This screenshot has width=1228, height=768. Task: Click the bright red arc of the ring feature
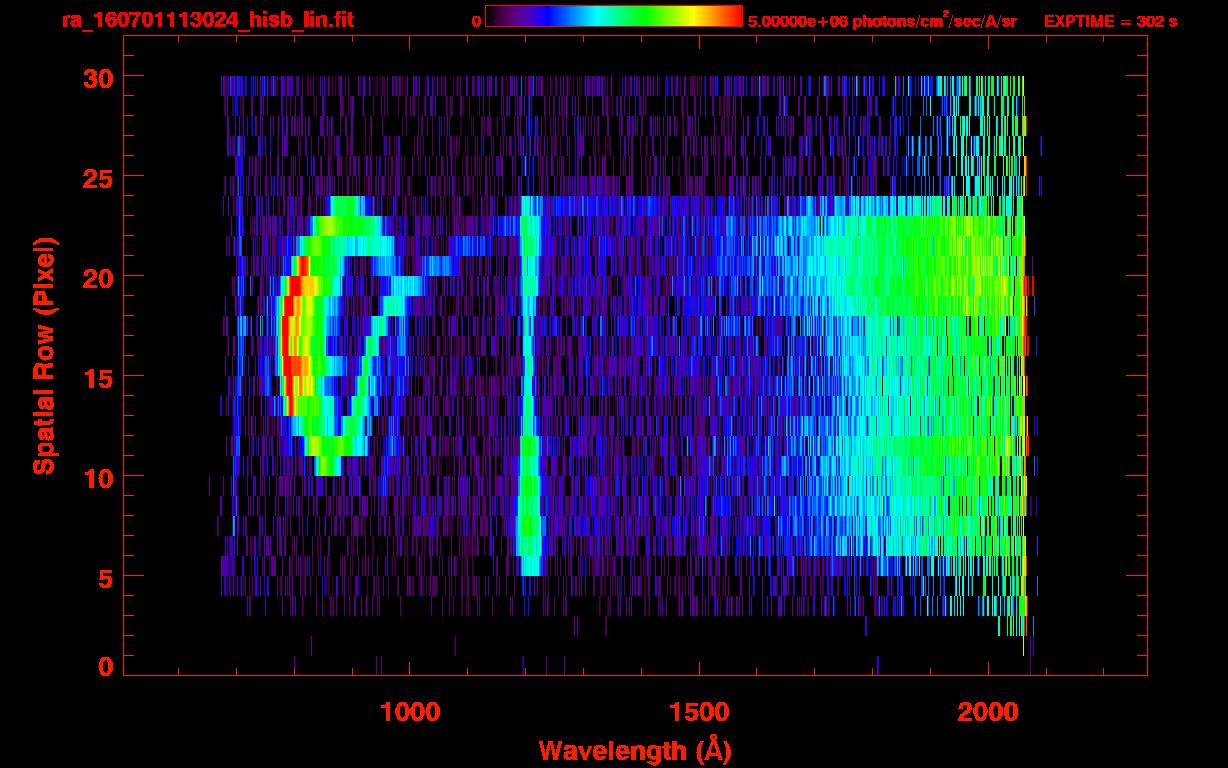click(292, 335)
